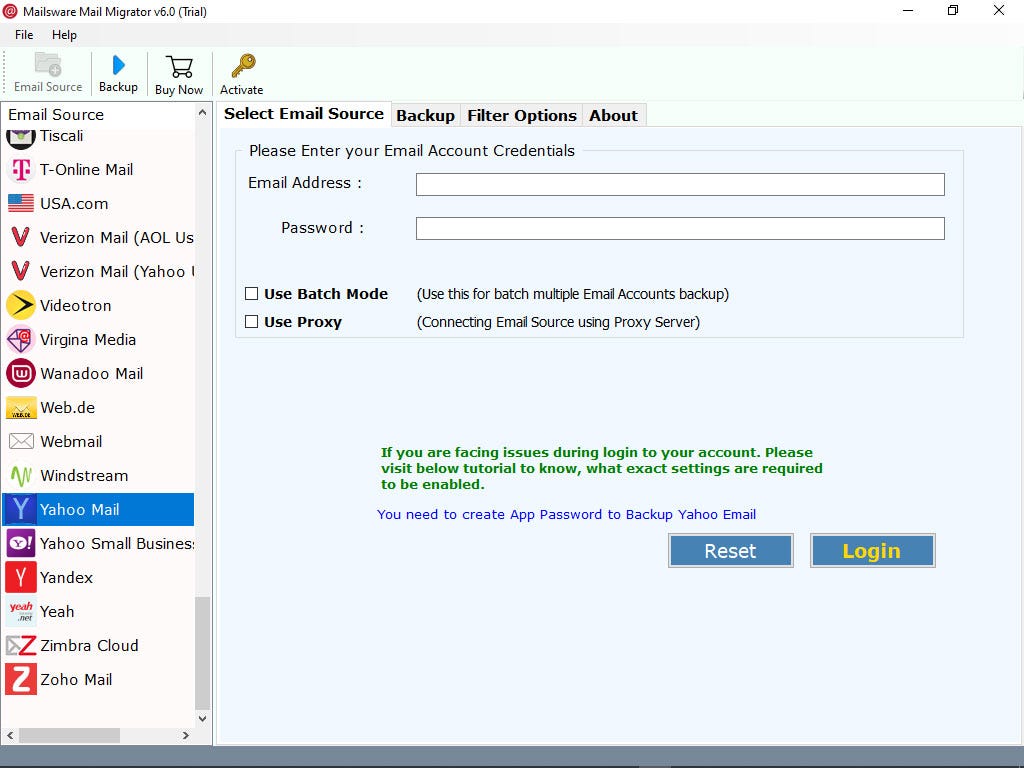
Task: Click the Backup toolbar icon
Action: pyautogui.click(x=118, y=65)
